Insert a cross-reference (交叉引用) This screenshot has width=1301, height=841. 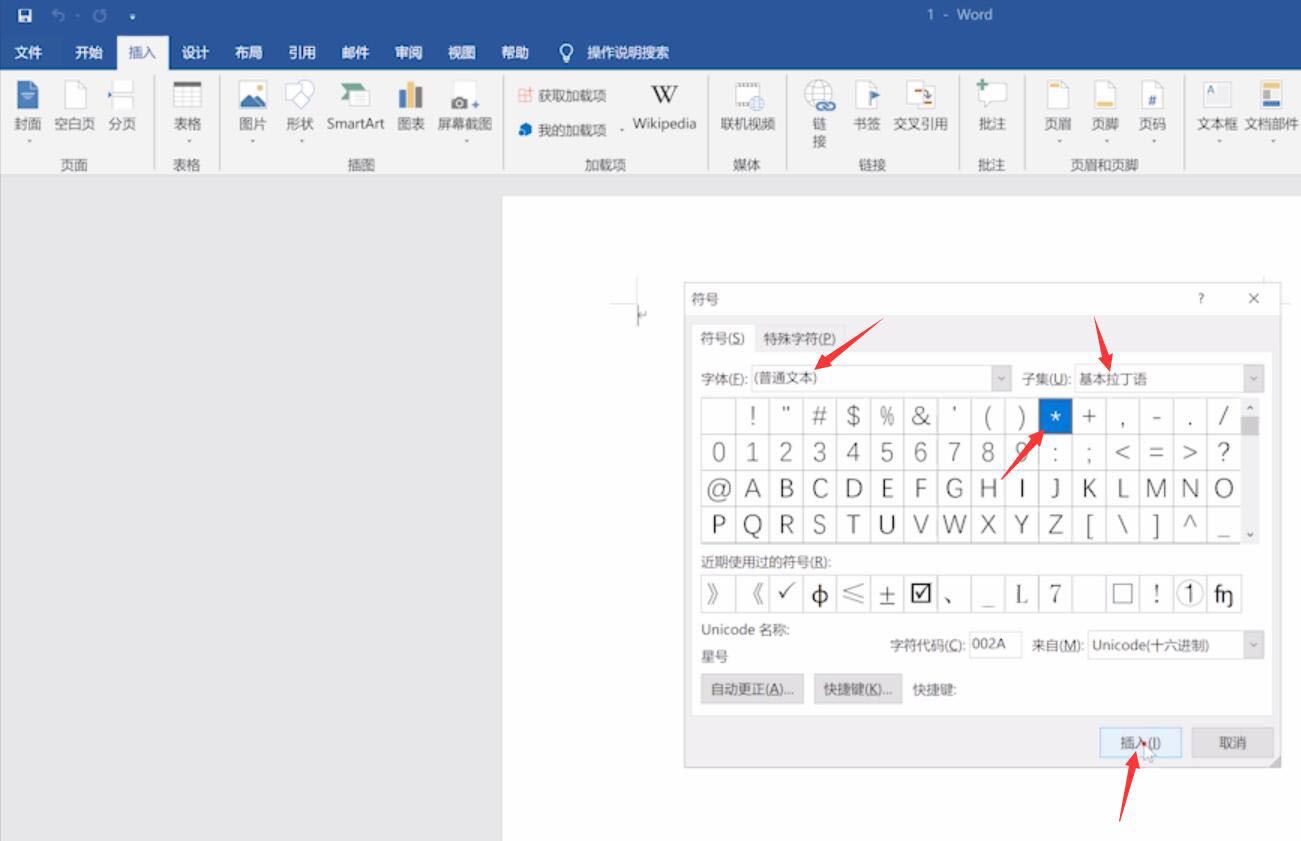click(920, 106)
